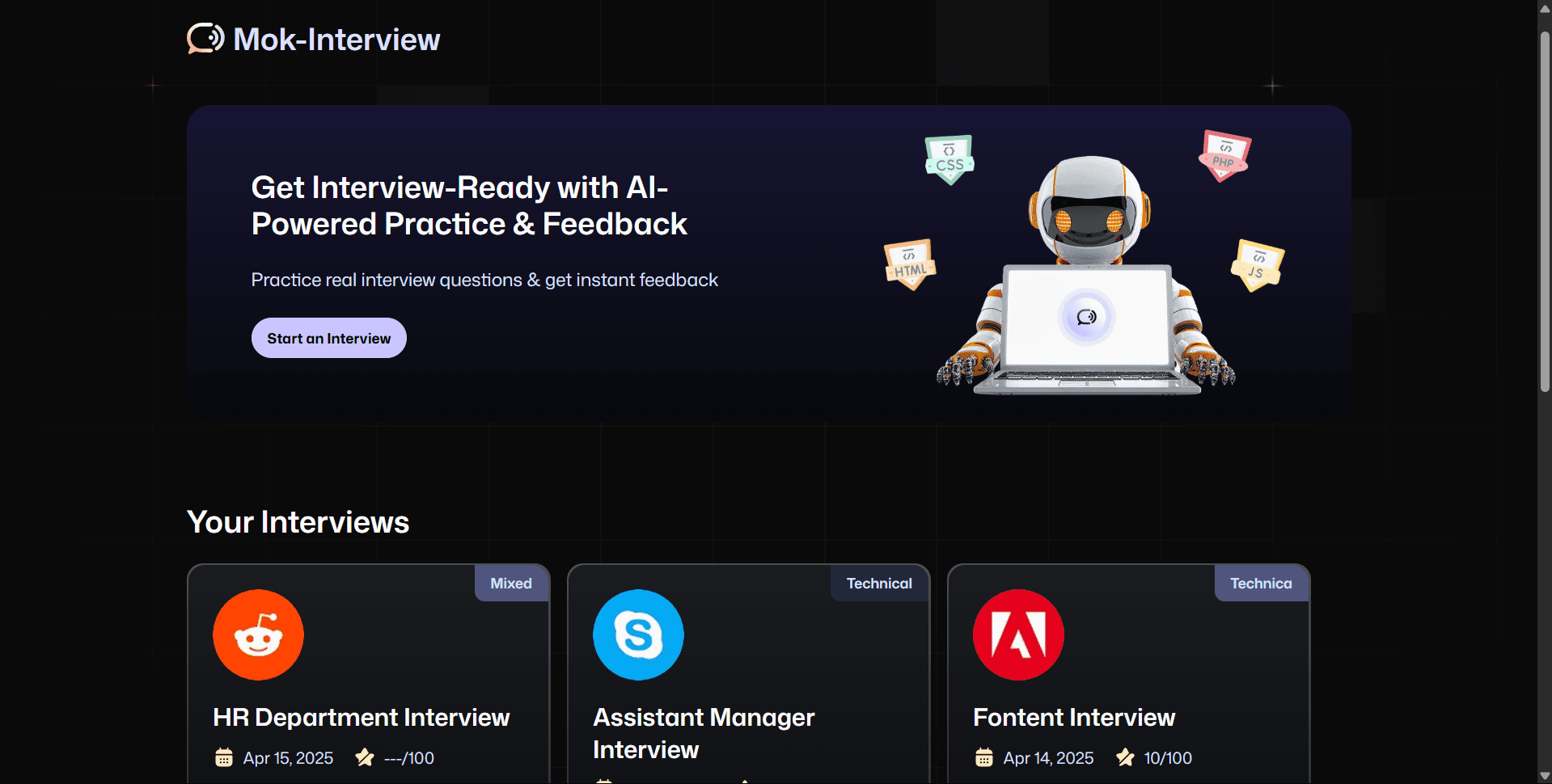Click the scrollbar up arrow

tap(1545, 8)
